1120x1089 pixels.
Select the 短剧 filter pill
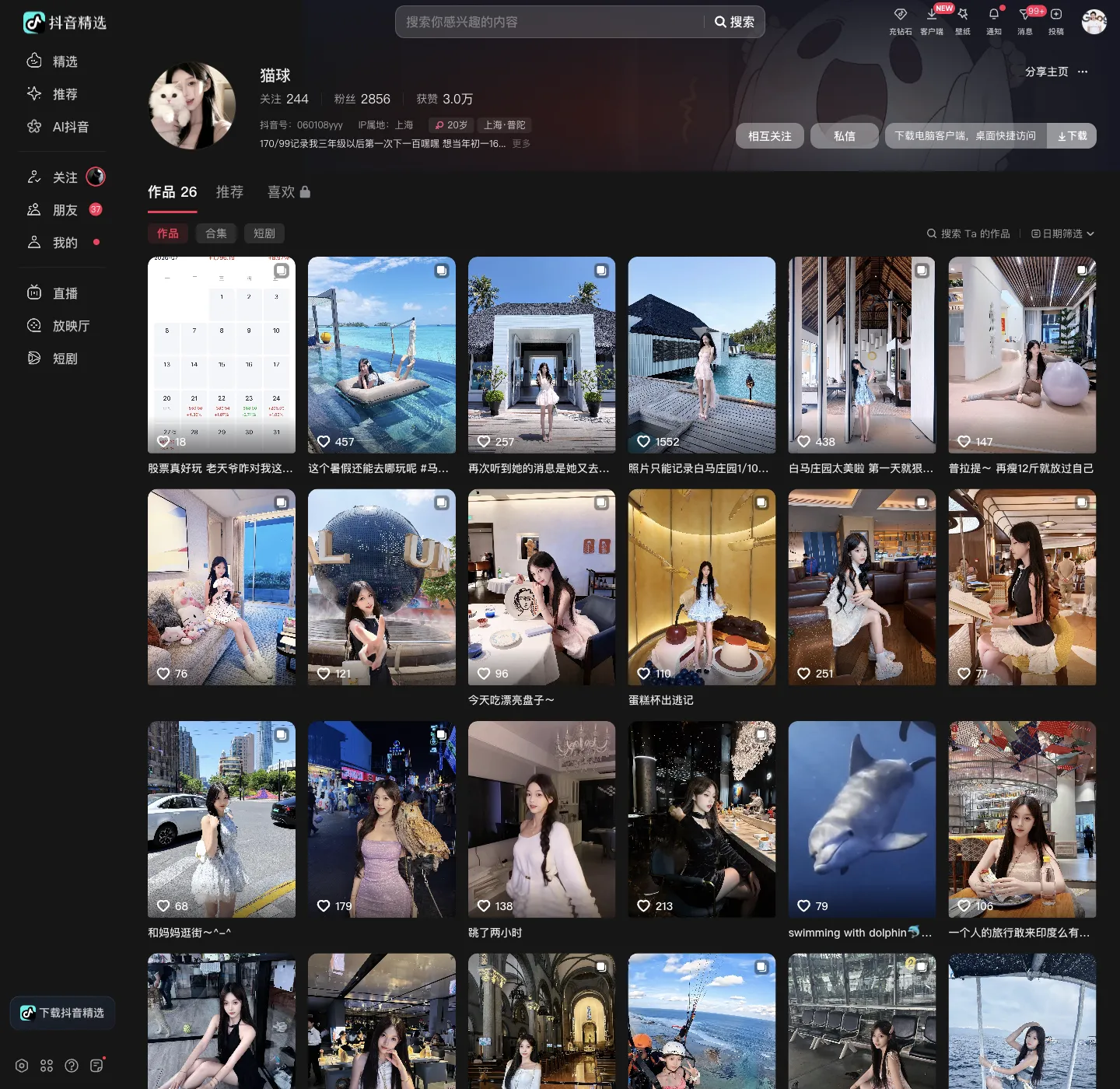[264, 233]
